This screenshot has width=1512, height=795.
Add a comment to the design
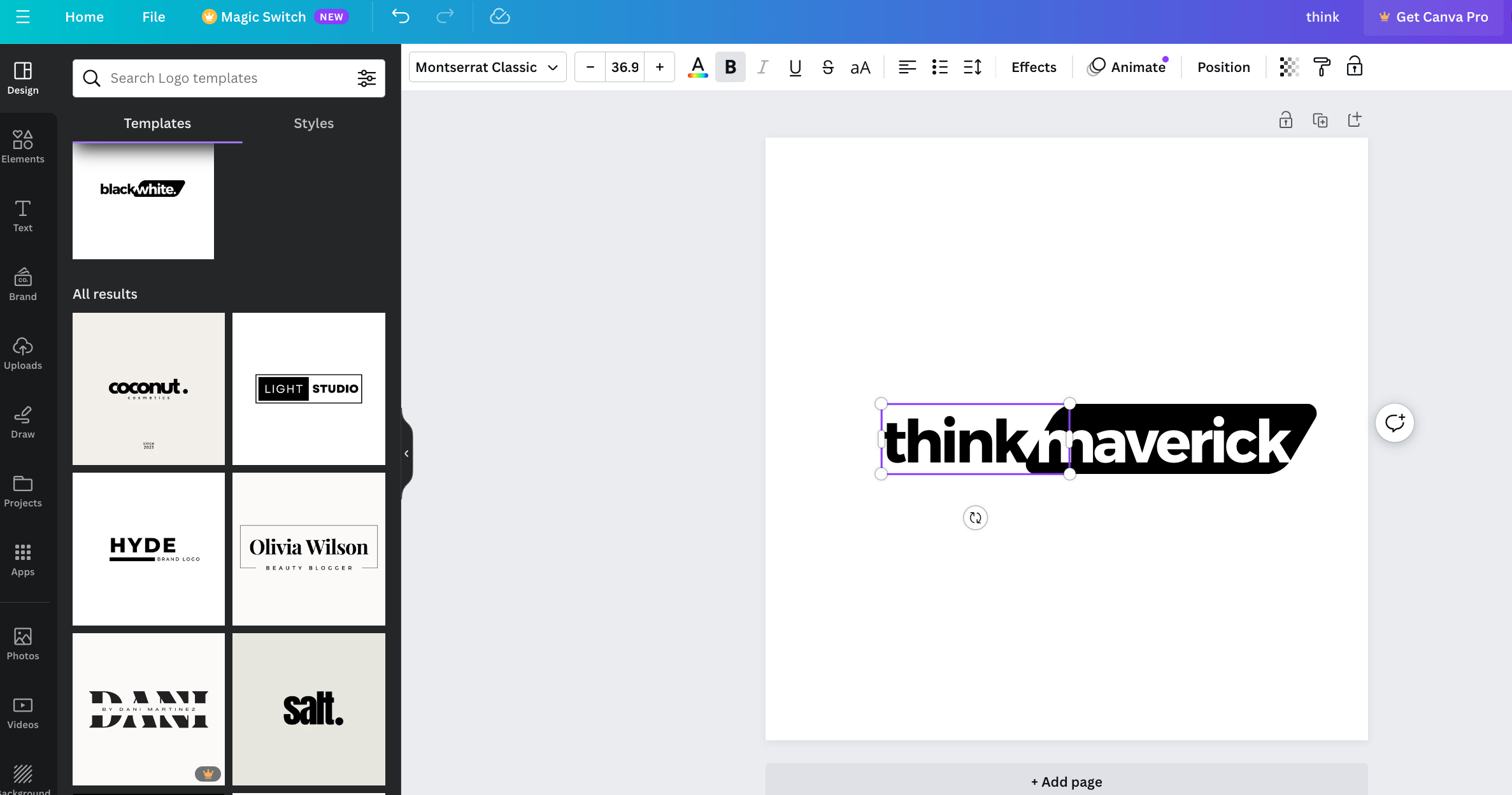pyautogui.click(x=1395, y=422)
